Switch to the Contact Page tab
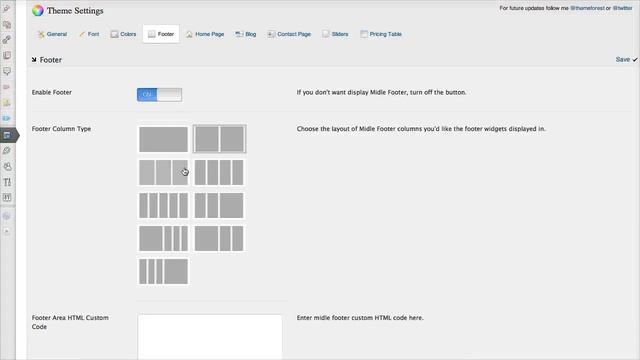Image resolution: width=640 pixels, height=360 pixels. pyautogui.click(x=289, y=34)
